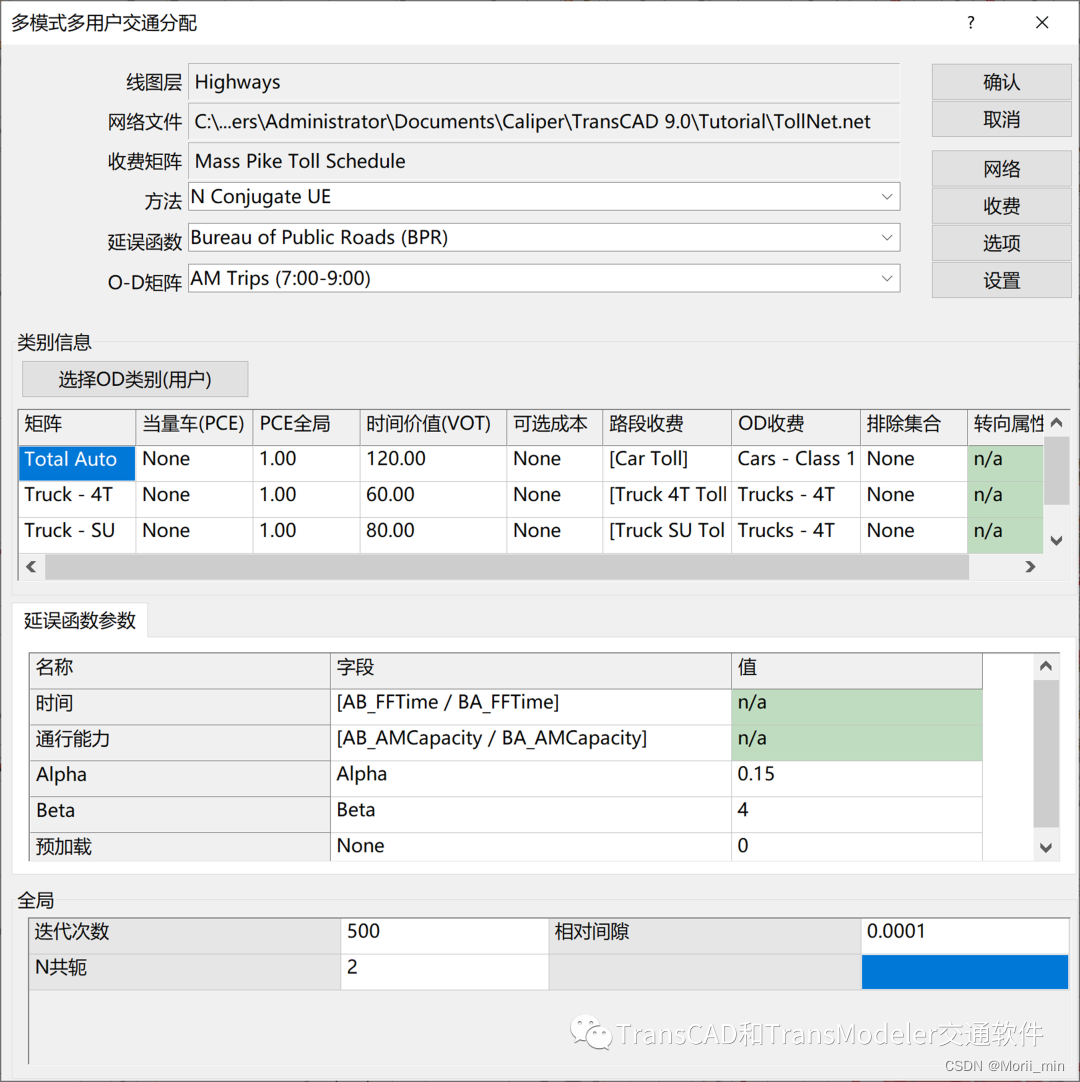Viewport: 1080px width, 1082px height.
Task: Open the 方法 dropdown showing N Conjugate UE
Action: pyautogui.click(x=886, y=196)
